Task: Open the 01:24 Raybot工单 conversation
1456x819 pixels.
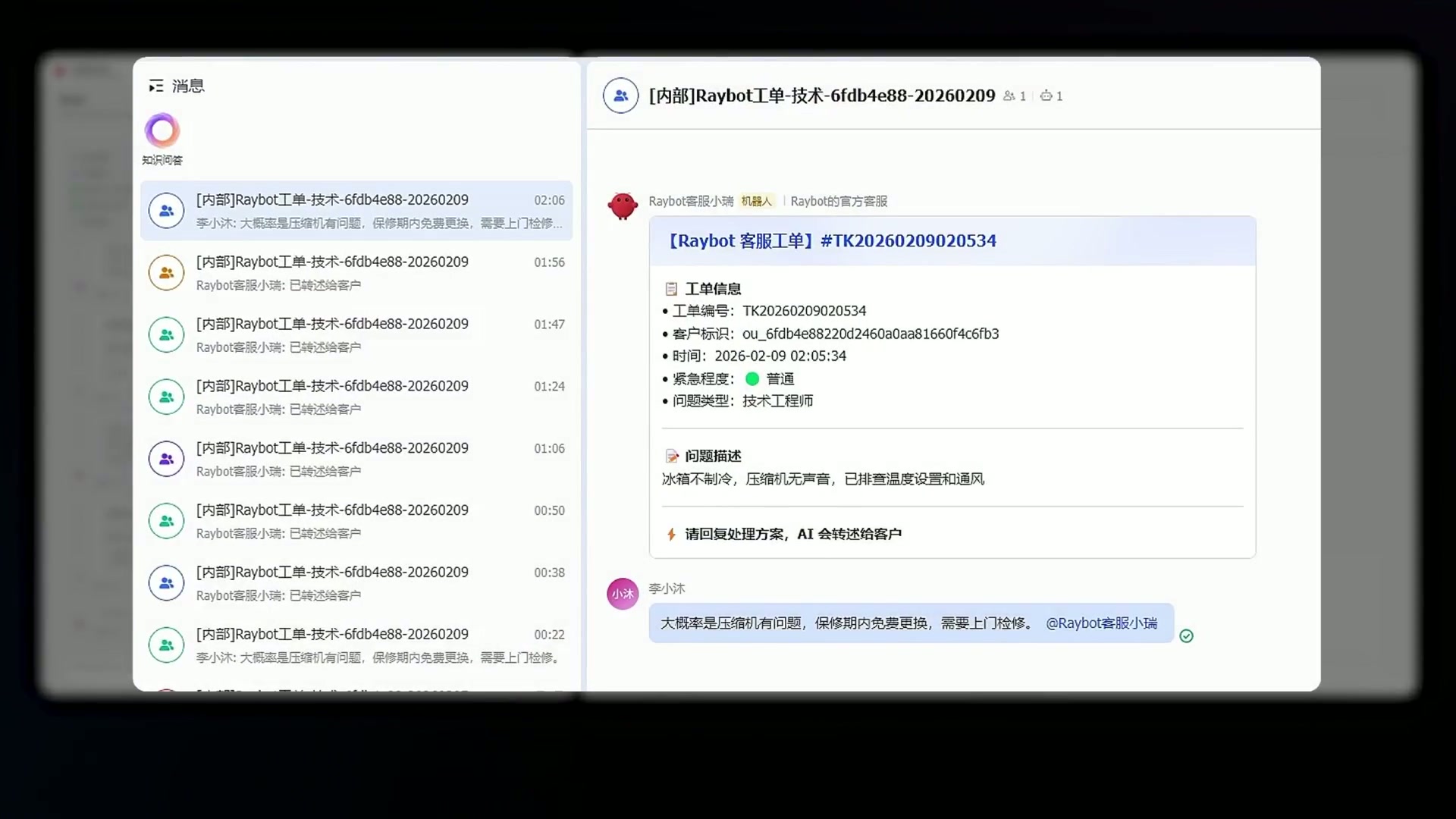Action: (x=356, y=397)
